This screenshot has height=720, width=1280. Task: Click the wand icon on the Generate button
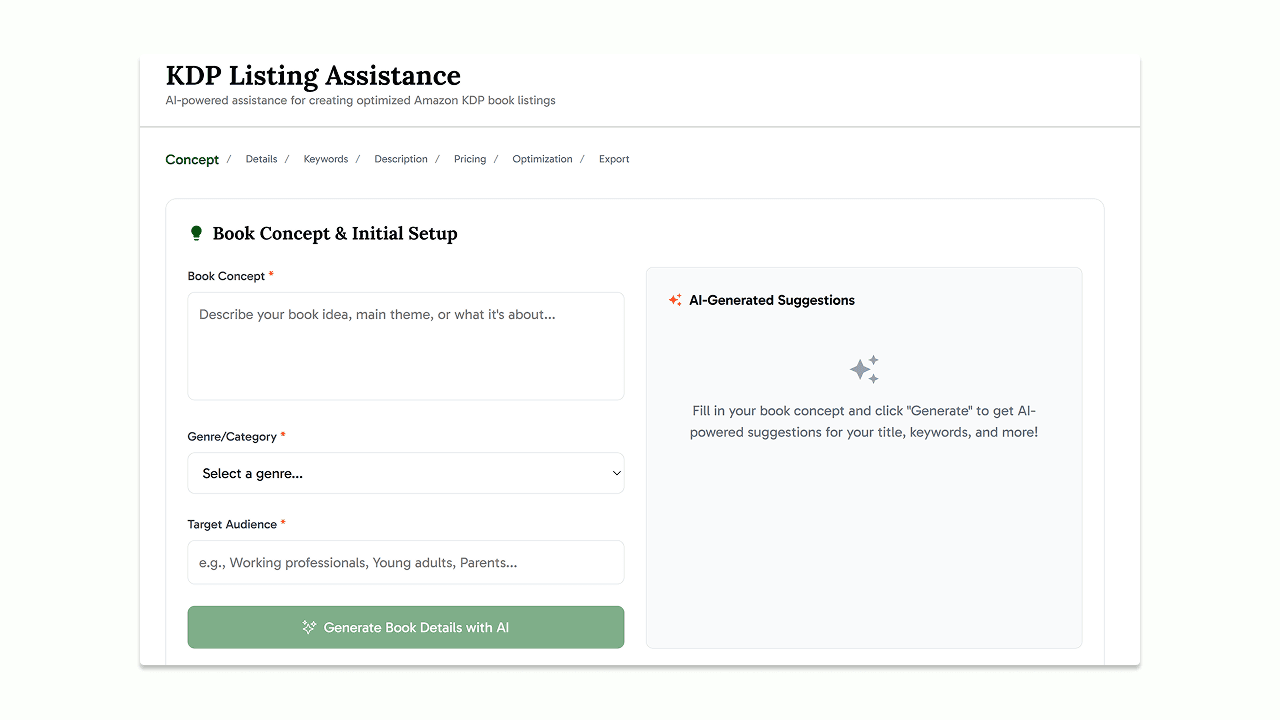309,627
